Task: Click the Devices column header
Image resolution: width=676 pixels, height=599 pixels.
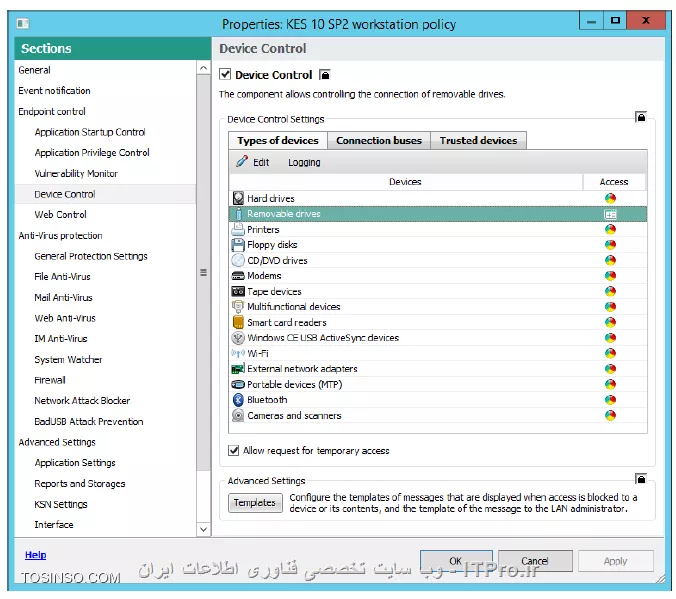Action: pyautogui.click(x=405, y=182)
